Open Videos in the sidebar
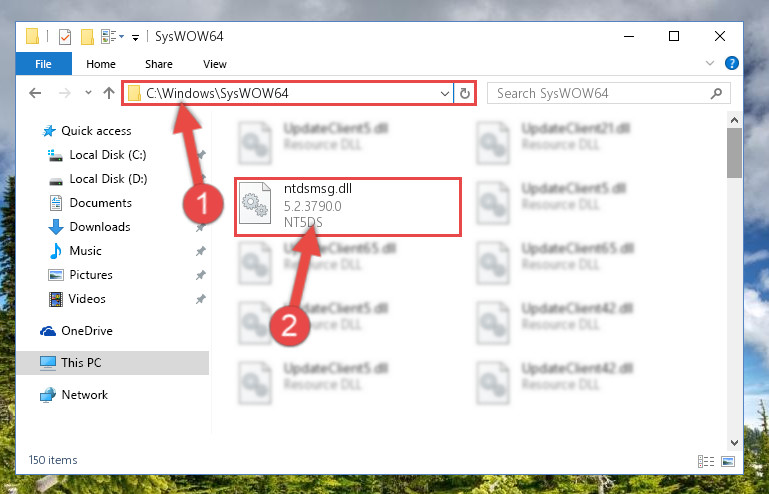 [87, 299]
